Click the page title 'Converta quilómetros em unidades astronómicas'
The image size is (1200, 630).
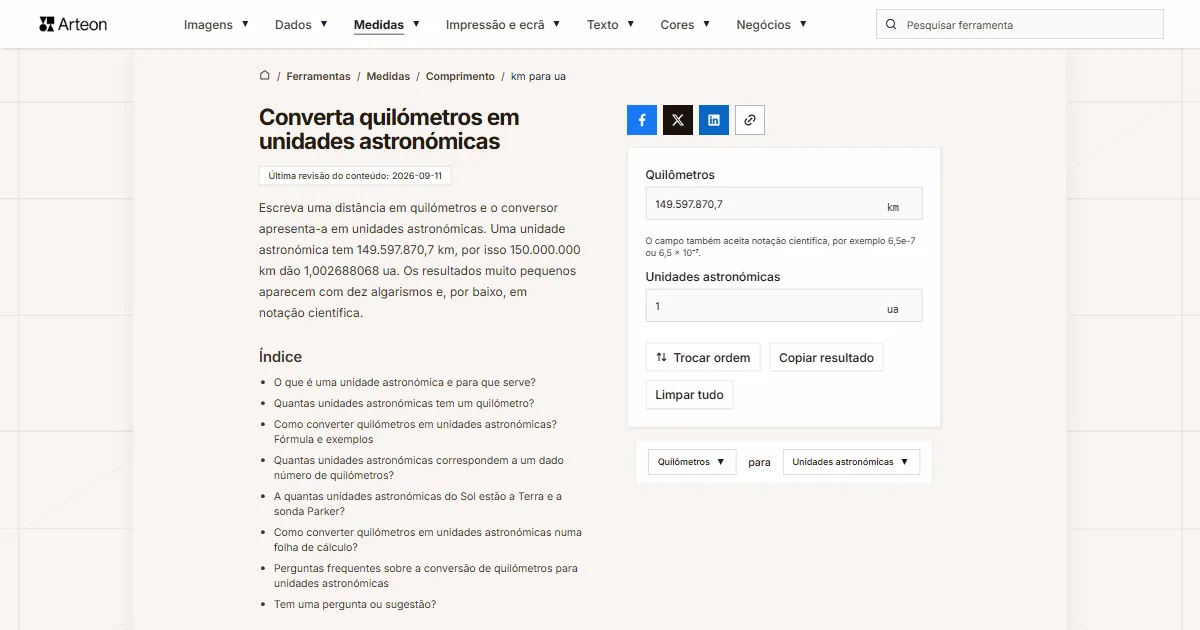389,129
